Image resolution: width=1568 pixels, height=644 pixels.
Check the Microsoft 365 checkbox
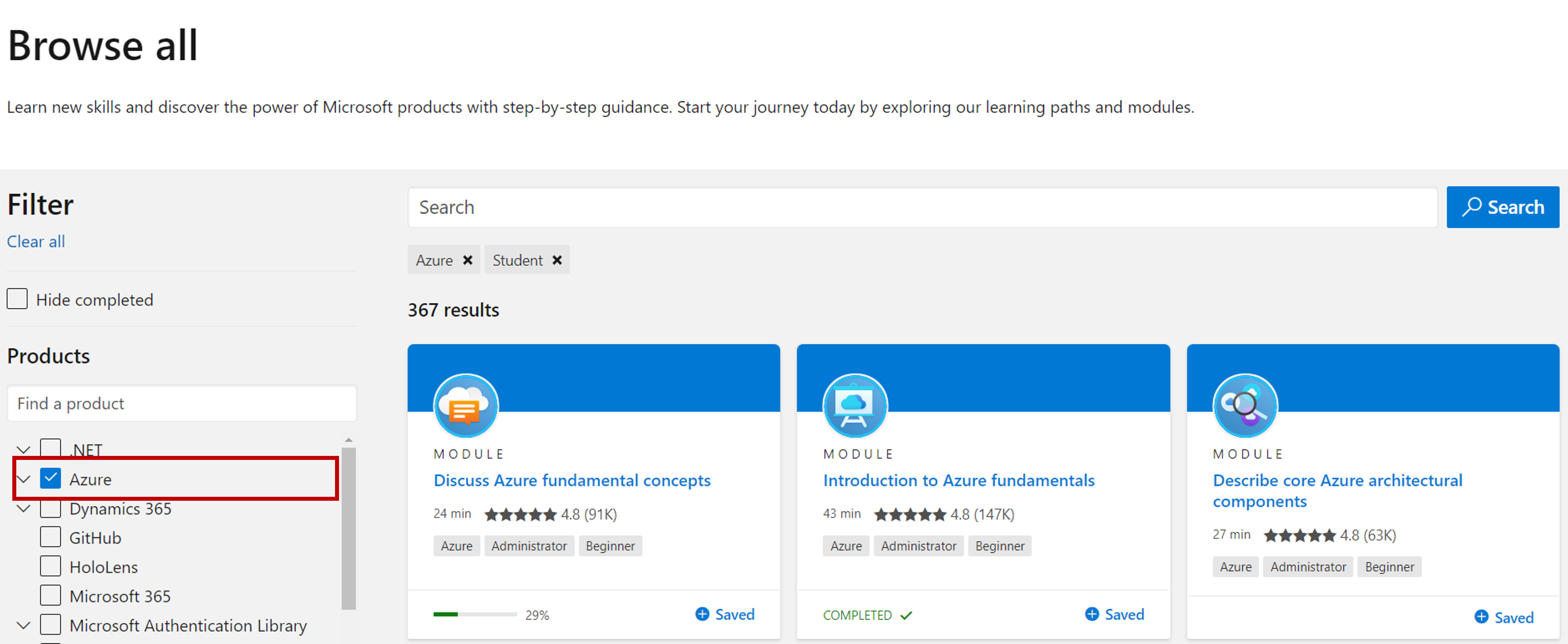[50, 595]
